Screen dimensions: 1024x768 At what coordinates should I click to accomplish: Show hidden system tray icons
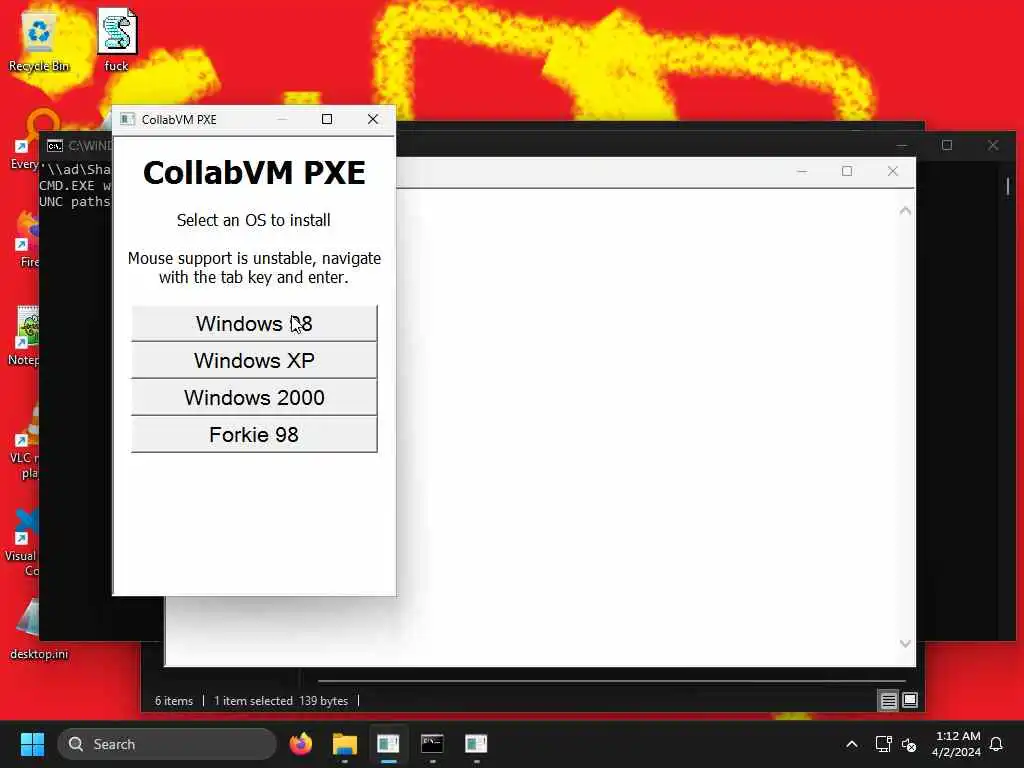852,744
